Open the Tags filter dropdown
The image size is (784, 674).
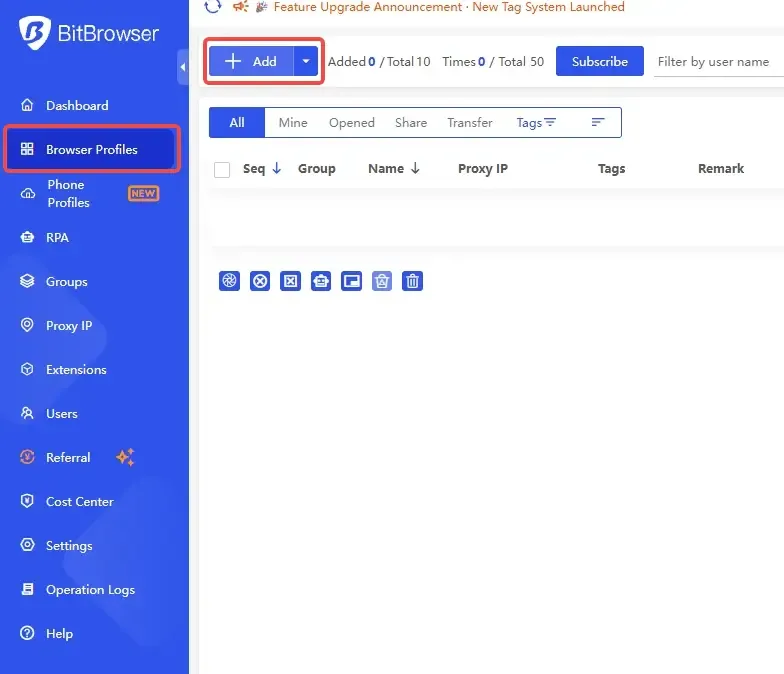(x=536, y=123)
